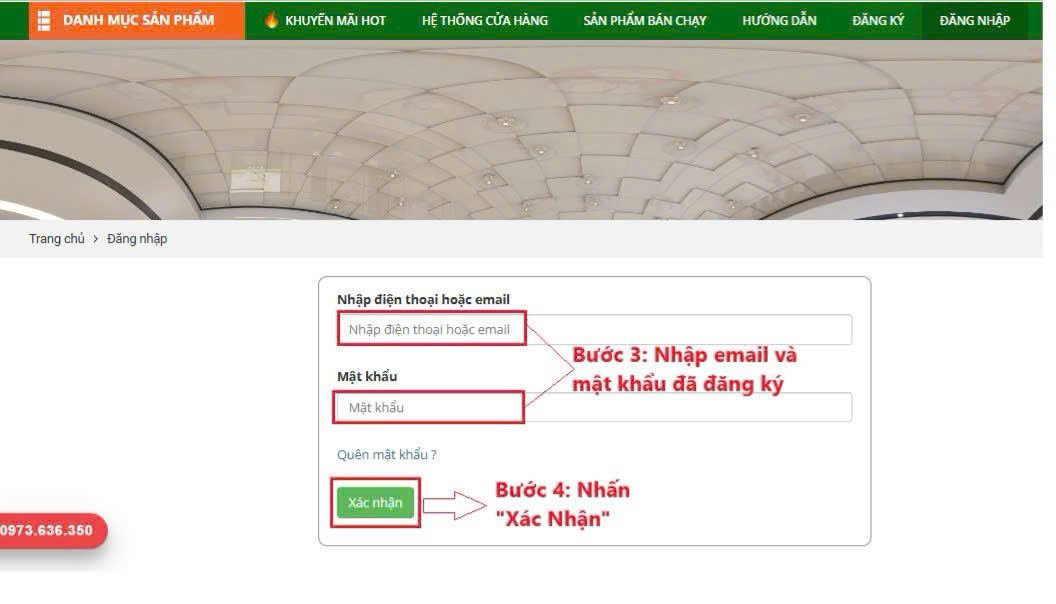Open the Đăng ký registration page
This screenshot has height=604, width=1056.
click(x=878, y=20)
